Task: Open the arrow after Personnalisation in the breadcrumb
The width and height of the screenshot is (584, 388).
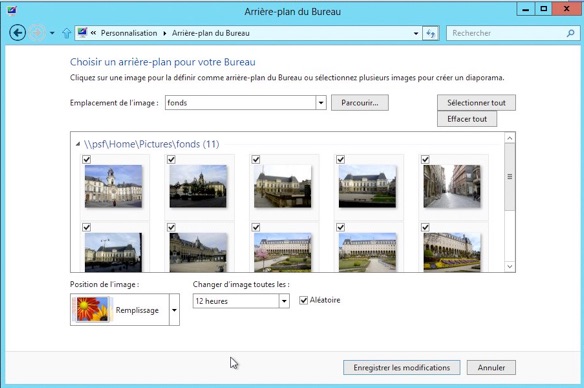Action: pos(165,33)
